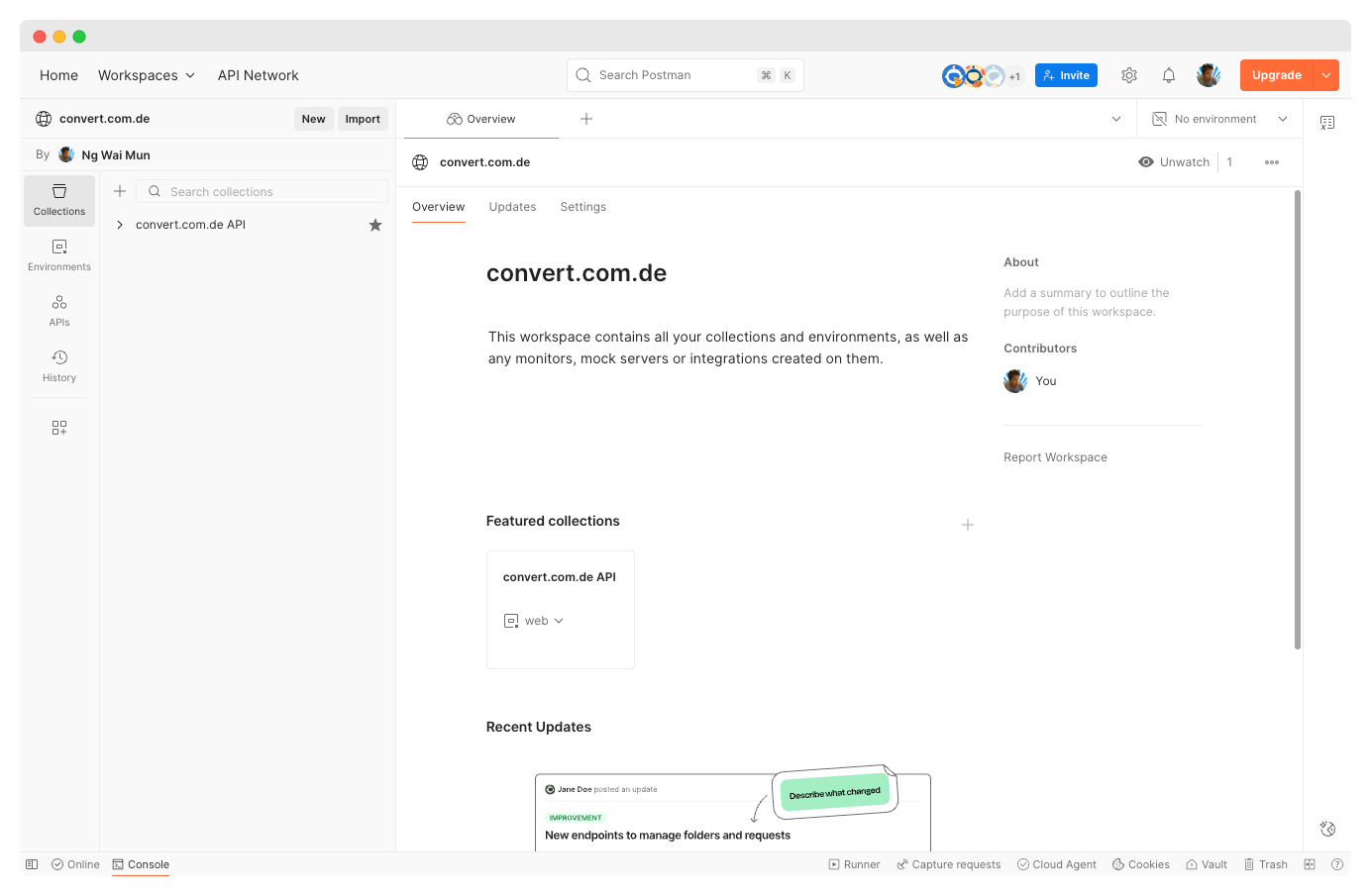Screen dimensions: 1371x896
Task: Click the Invite button
Action: click(1066, 75)
